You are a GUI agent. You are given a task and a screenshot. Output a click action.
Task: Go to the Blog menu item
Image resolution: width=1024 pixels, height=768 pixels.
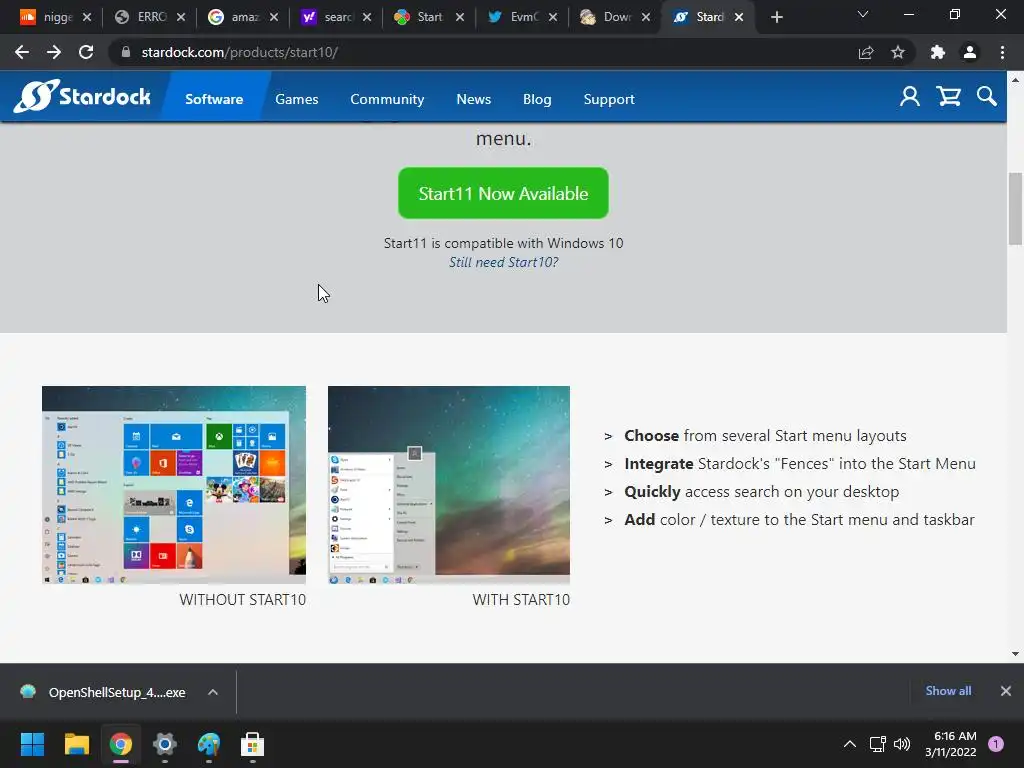pyautogui.click(x=537, y=99)
